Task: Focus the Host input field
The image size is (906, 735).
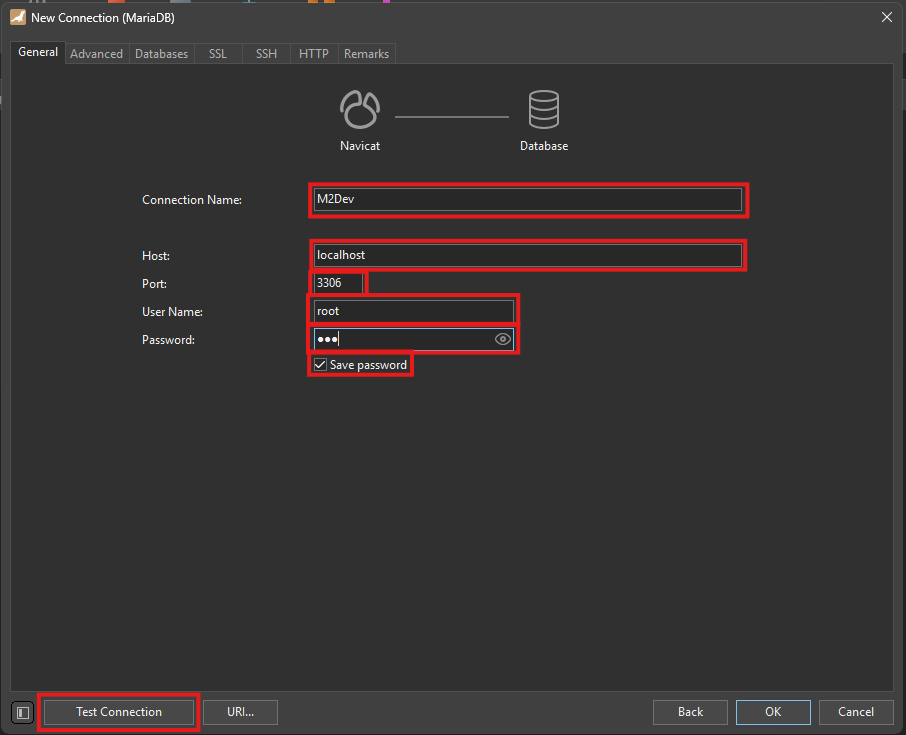Action: [527, 255]
